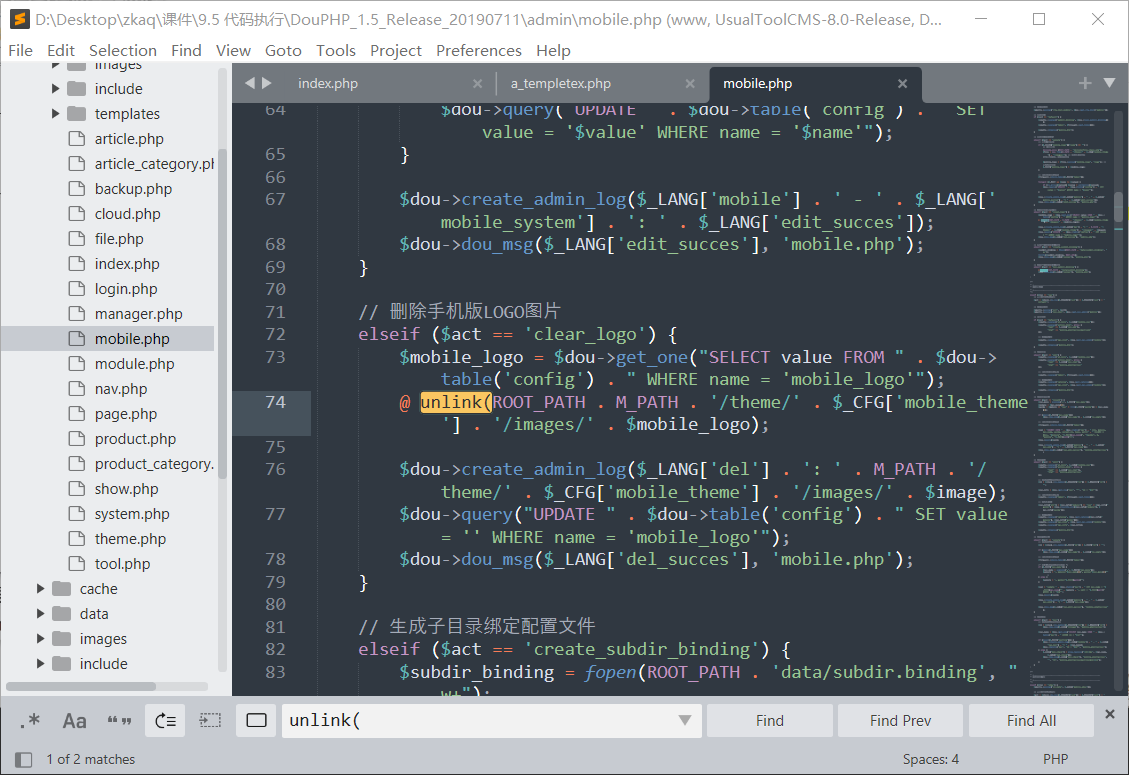The height and width of the screenshot is (775, 1129).
Task: Expand the data folder
Action: coord(40,614)
